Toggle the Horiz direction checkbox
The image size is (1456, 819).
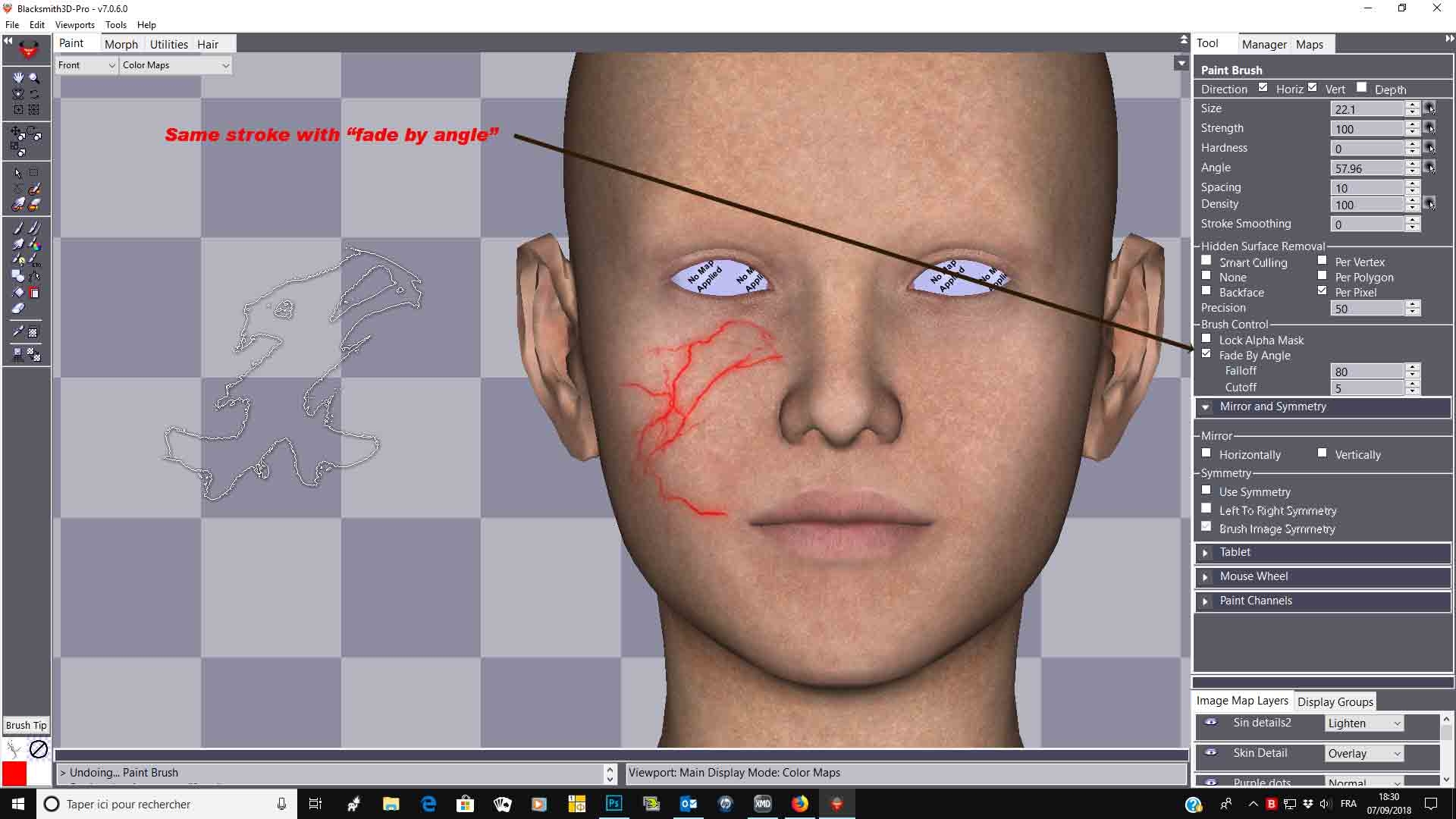[x=1263, y=88]
